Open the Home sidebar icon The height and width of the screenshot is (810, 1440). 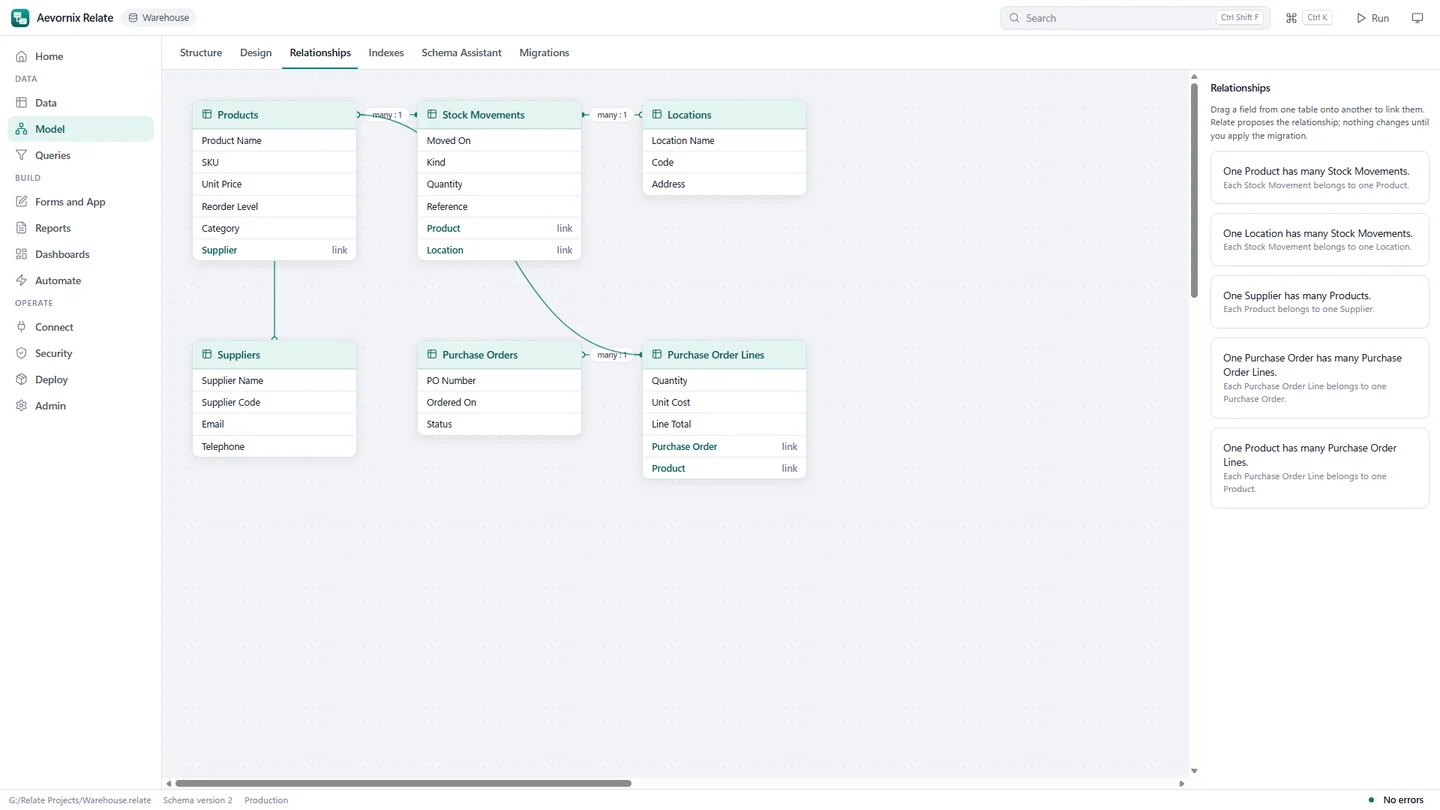[21, 56]
